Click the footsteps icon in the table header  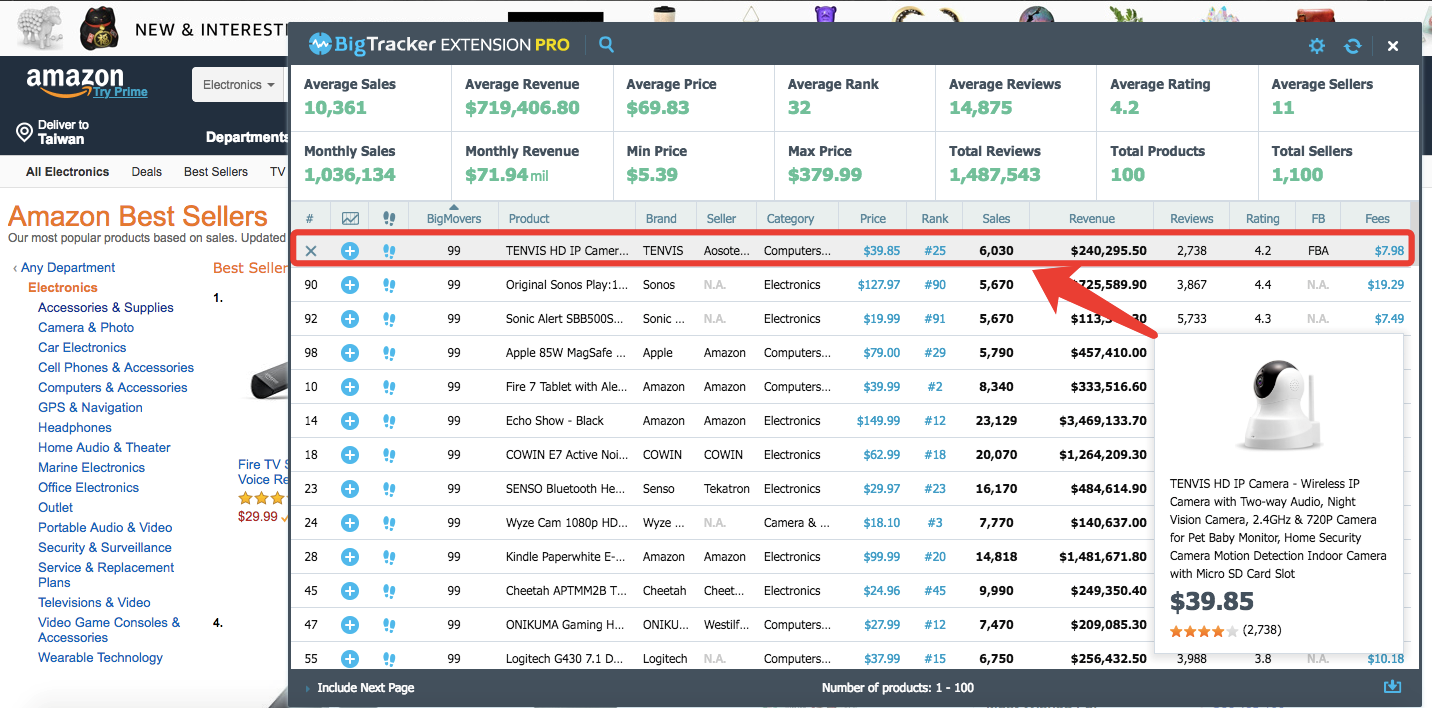click(389, 218)
